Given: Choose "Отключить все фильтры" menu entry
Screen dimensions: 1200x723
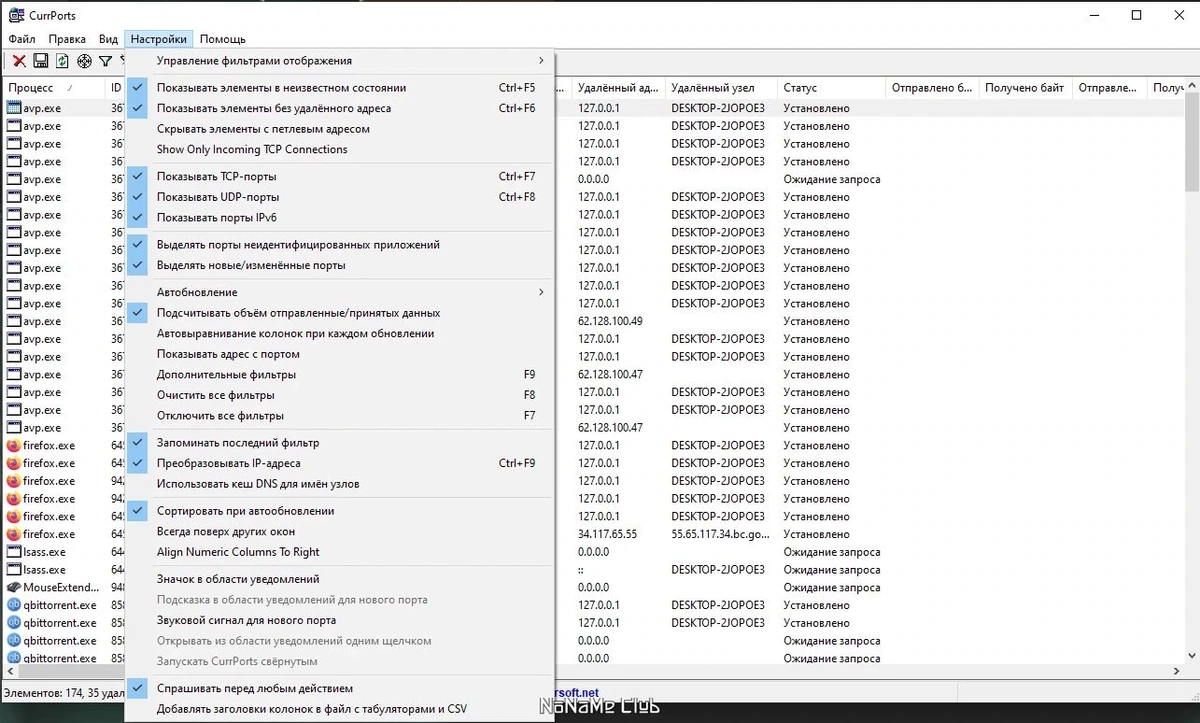Looking at the screenshot, I should point(339,415).
